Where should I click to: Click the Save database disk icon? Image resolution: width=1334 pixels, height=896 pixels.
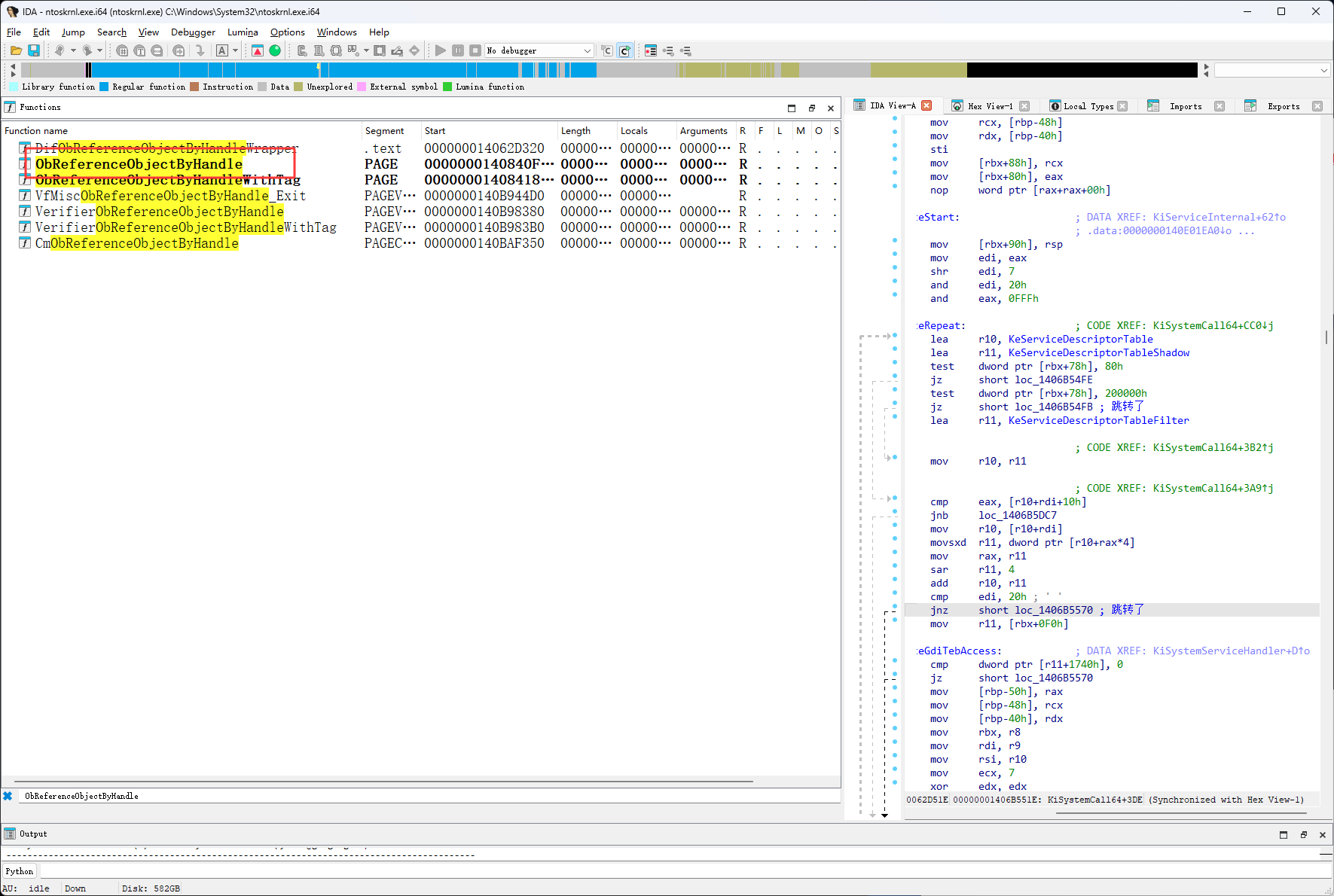(x=34, y=50)
